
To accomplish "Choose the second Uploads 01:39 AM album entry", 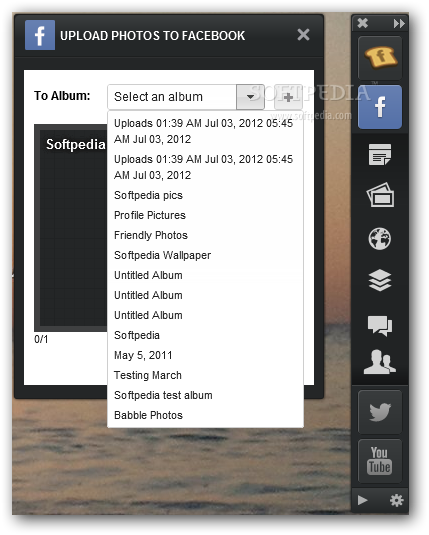I will click(205, 167).
